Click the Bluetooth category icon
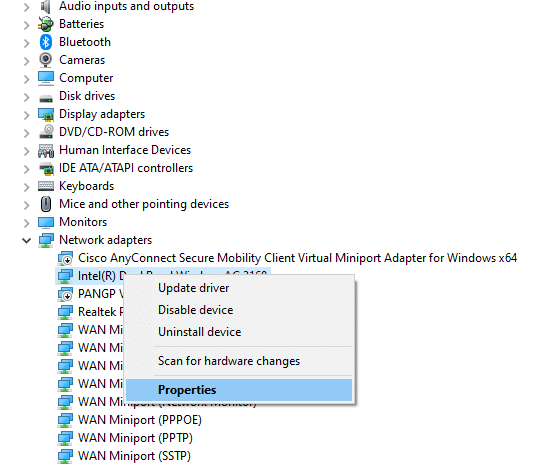 pos(46,42)
